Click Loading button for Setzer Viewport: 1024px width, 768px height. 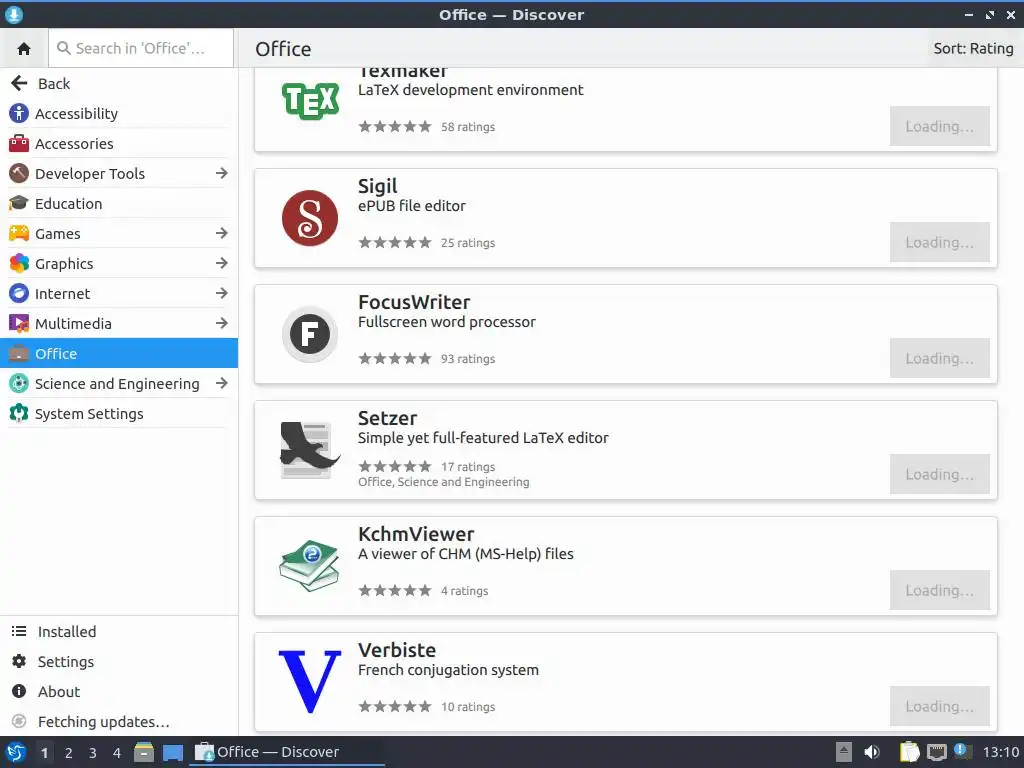coord(939,474)
